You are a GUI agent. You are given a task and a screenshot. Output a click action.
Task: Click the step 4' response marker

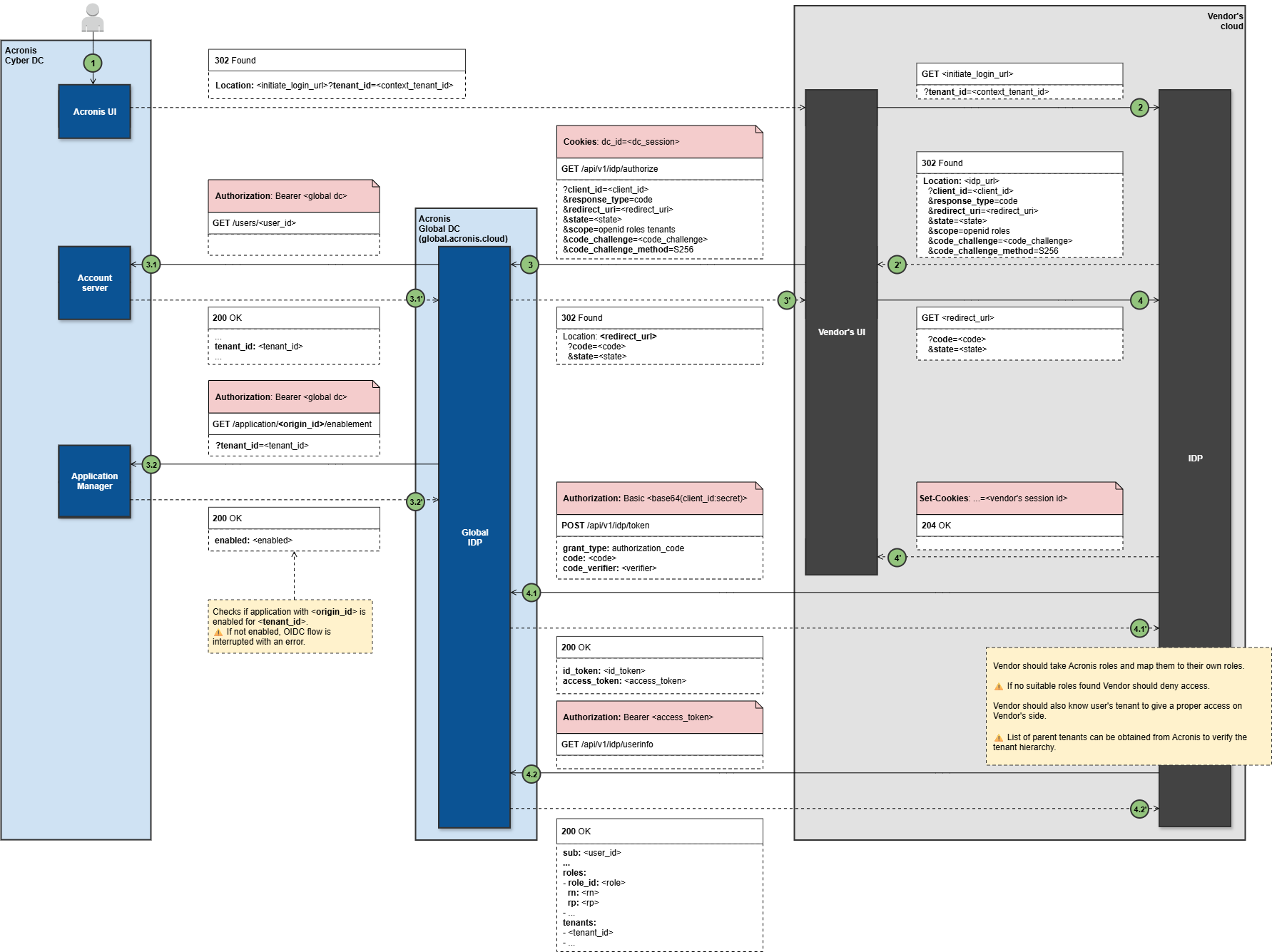pyautogui.click(x=897, y=558)
